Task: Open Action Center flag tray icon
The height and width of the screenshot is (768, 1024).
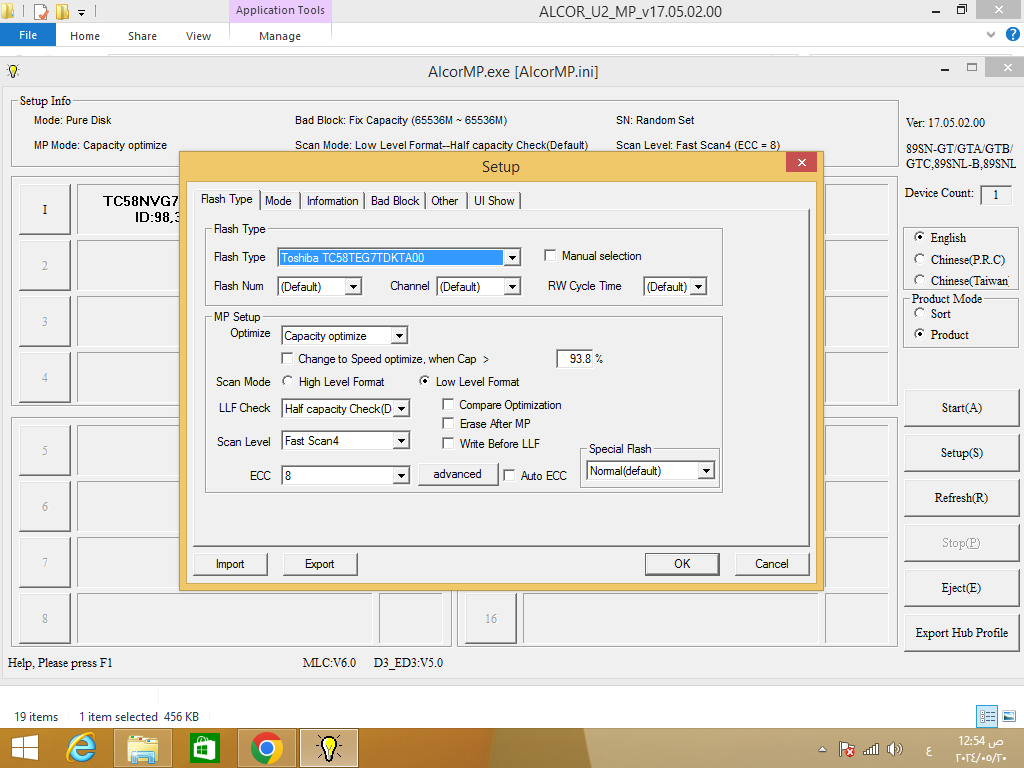Action: pyautogui.click(x=847, y=749)
